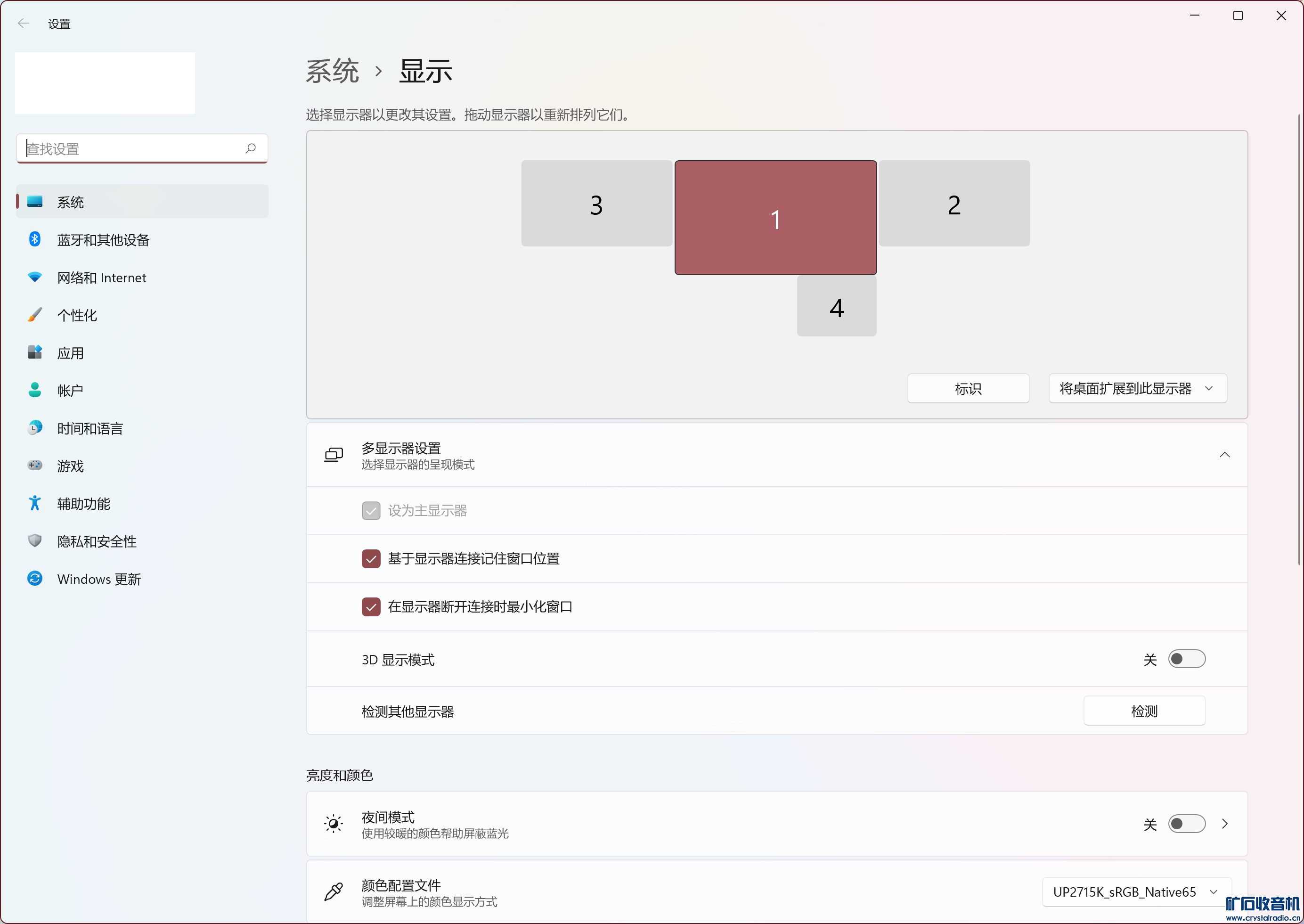
Task: Enable the 夜间模式 toggle switch
Action: 1186,823
